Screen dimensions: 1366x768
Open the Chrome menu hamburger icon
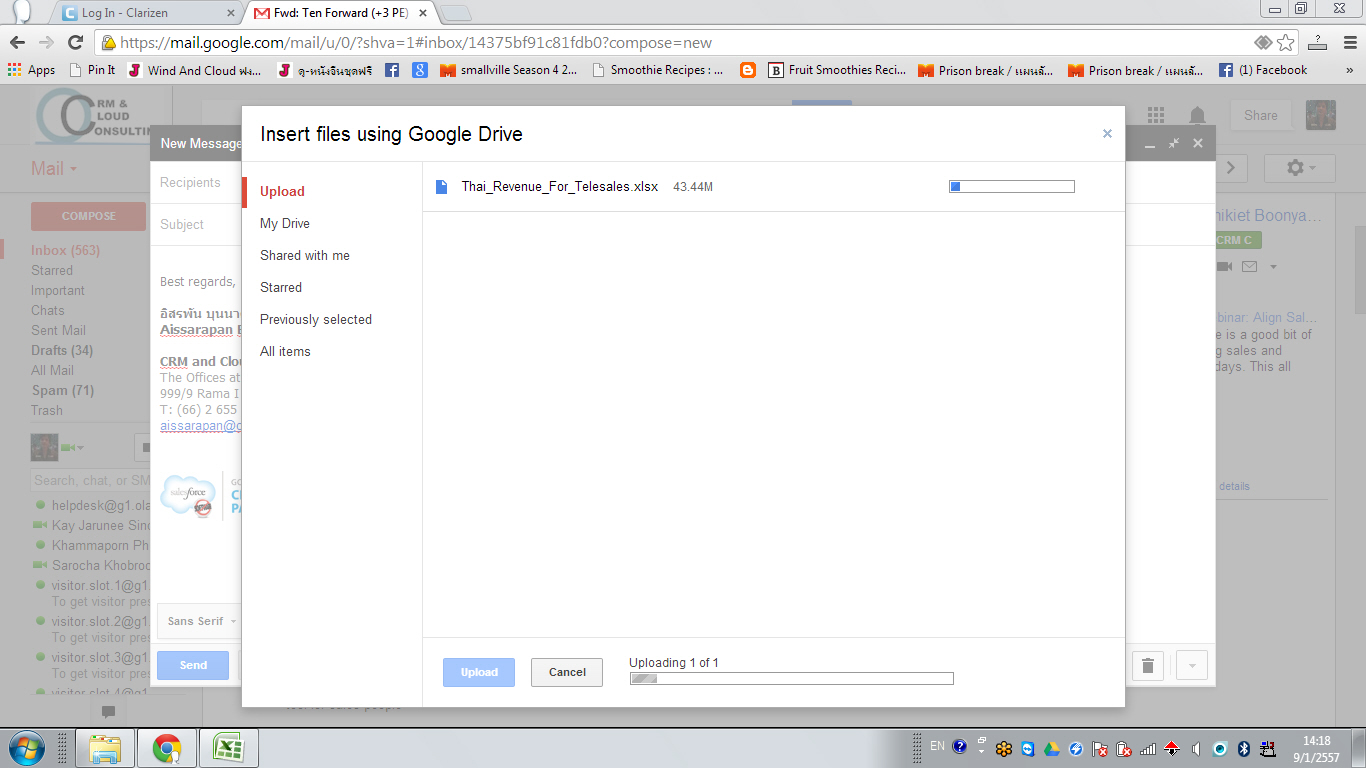pyautogui.click(x=1318, y=43)
